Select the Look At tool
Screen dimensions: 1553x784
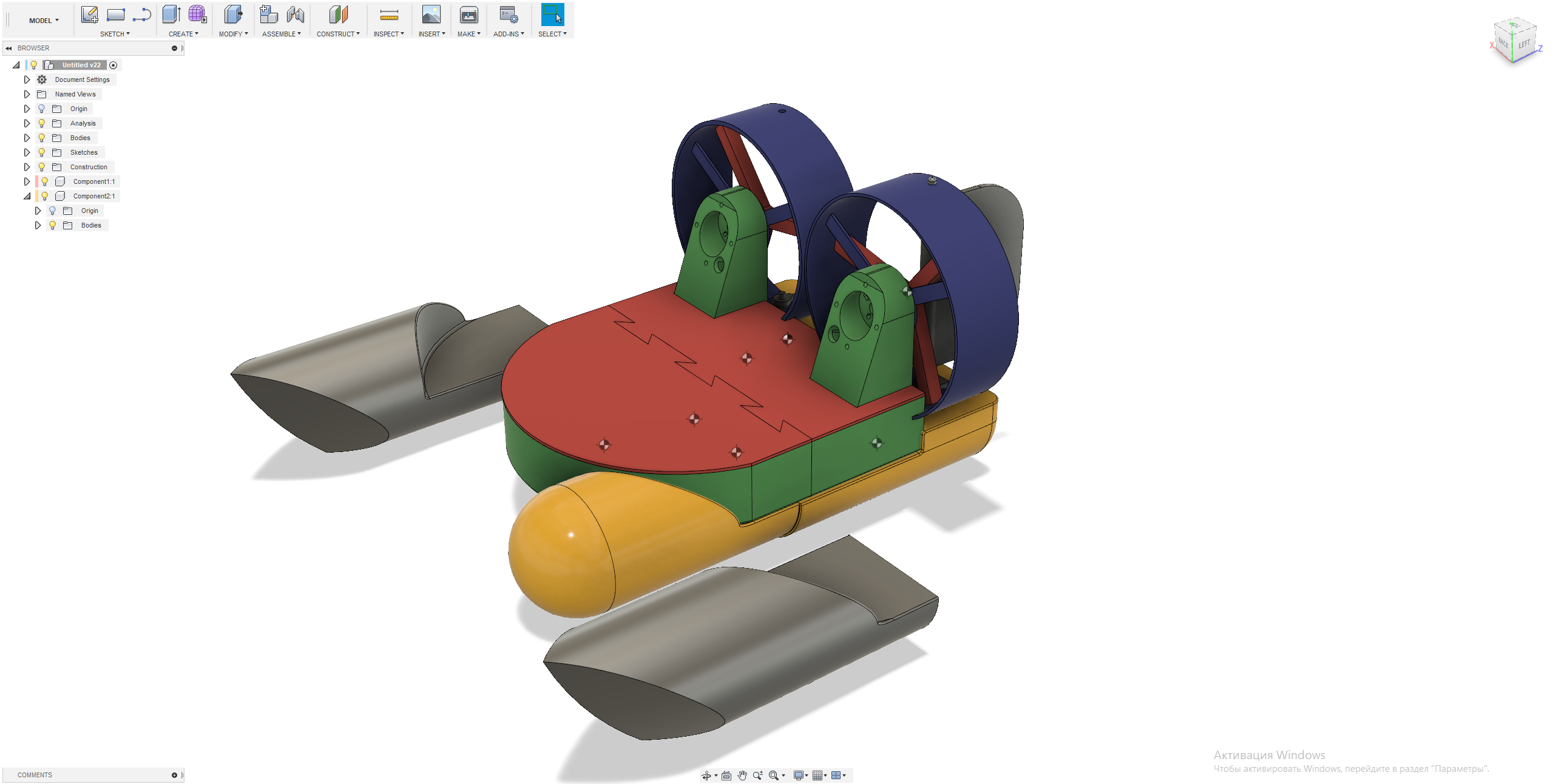coord(726,776)
